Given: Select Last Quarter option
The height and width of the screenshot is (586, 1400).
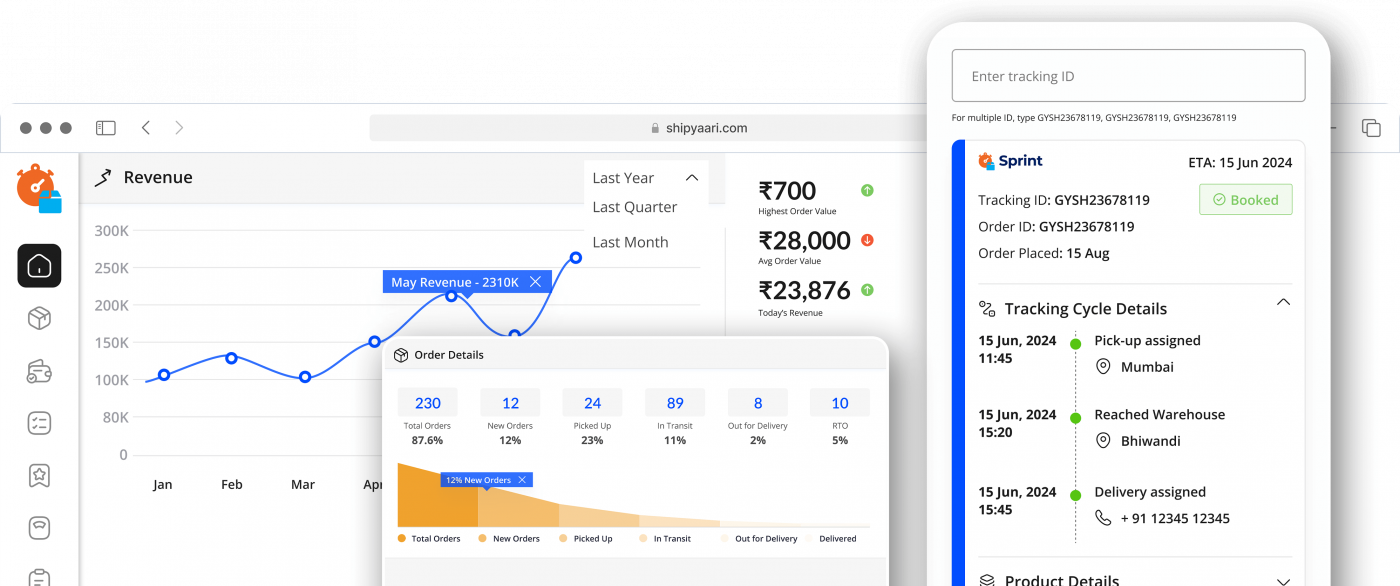Looking at the screenshot, I should pyautogui.click(x=635, y=207).
